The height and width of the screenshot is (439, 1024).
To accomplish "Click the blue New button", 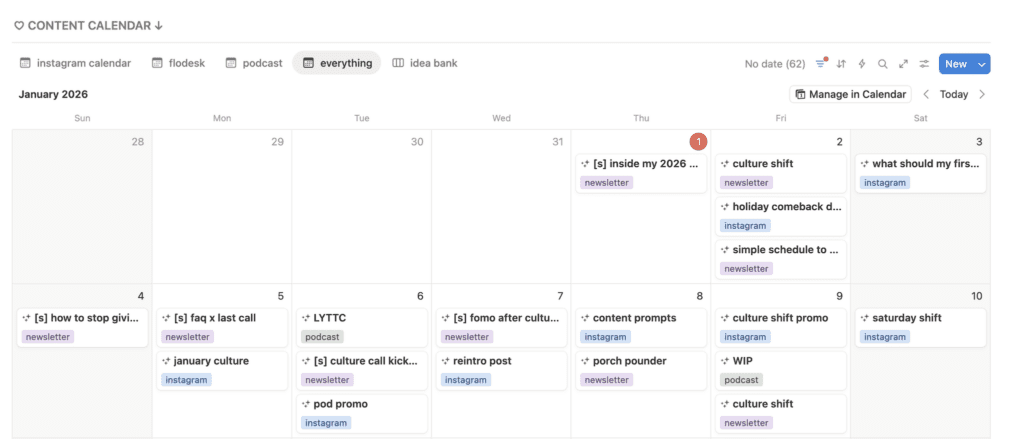I will (x=955, y=64).
